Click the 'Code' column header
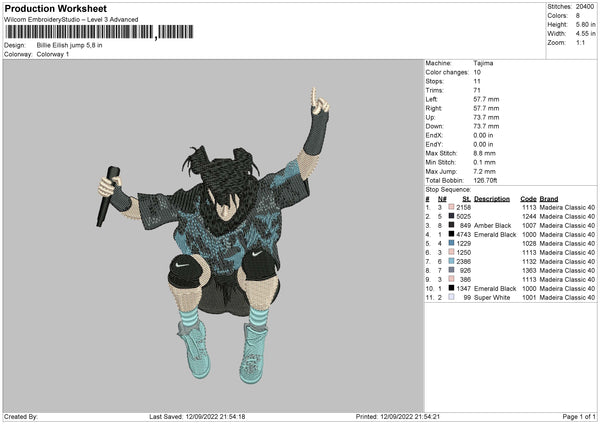600x424 pixels. click(528, 199)
